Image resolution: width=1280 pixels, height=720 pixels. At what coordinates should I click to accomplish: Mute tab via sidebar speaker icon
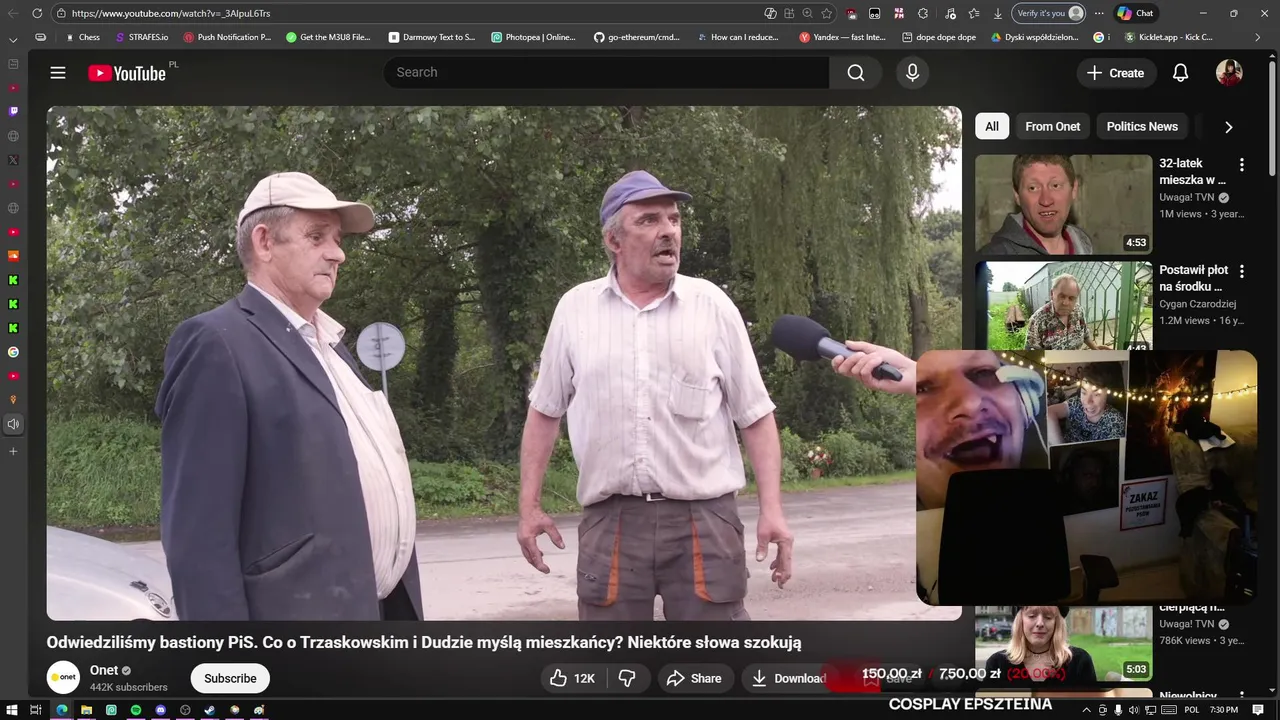coord(13,424)
